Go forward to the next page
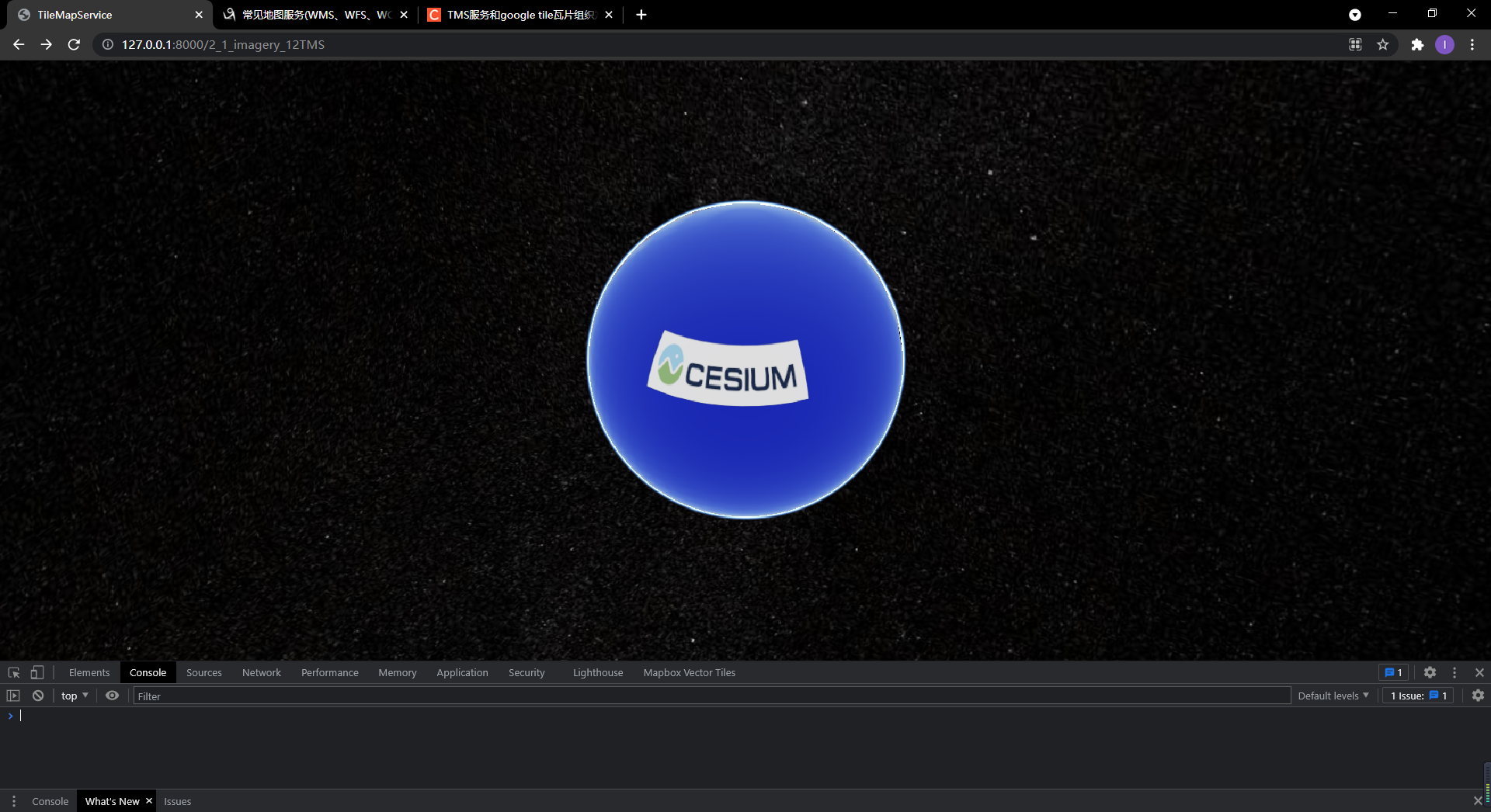Screen dimensions: 1491x812 pos(47,45)
